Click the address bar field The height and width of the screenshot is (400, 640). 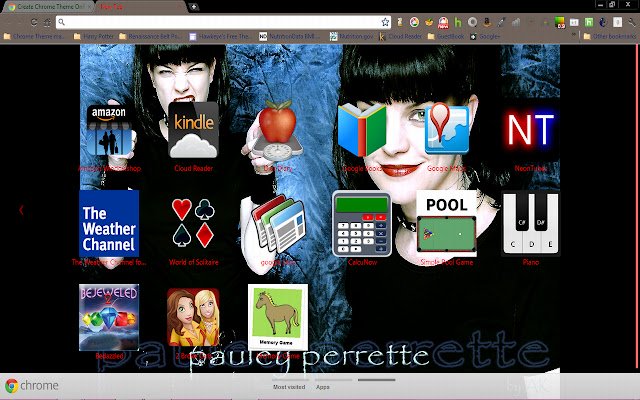(x=223, y=22)
